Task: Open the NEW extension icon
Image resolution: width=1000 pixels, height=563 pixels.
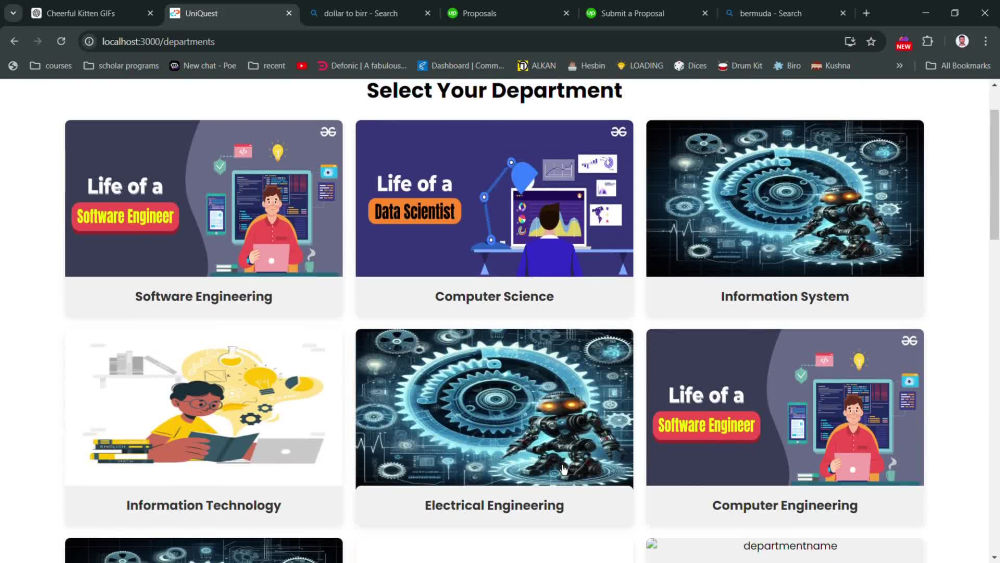Action: coord(904,42)
